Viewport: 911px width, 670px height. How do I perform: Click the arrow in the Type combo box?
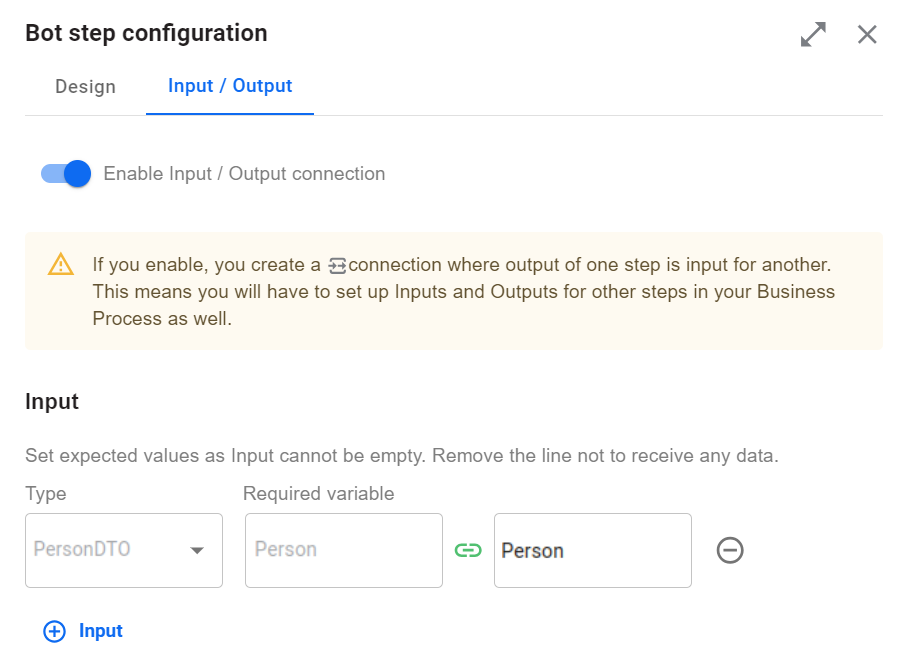tap(197, 550)
